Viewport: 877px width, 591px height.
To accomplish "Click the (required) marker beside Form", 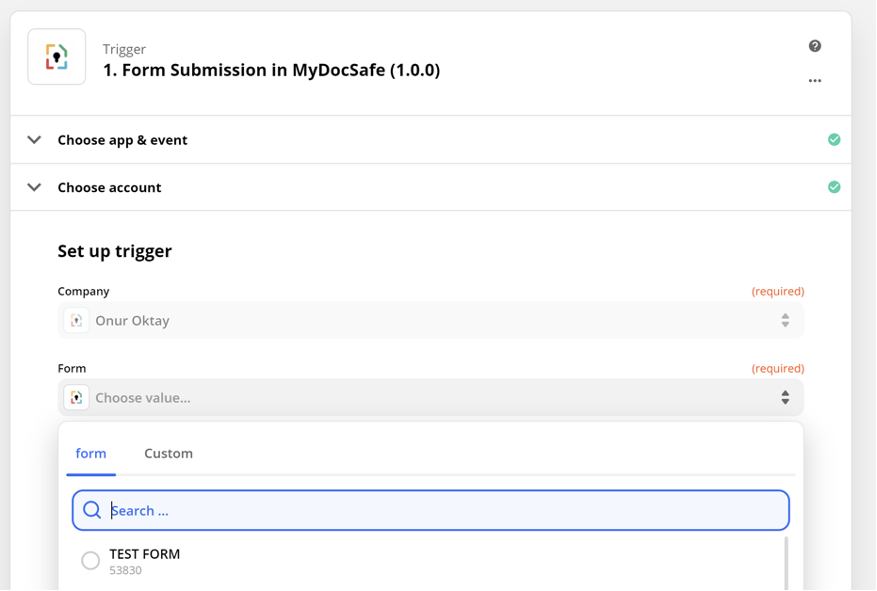I will tap(777, 368).
